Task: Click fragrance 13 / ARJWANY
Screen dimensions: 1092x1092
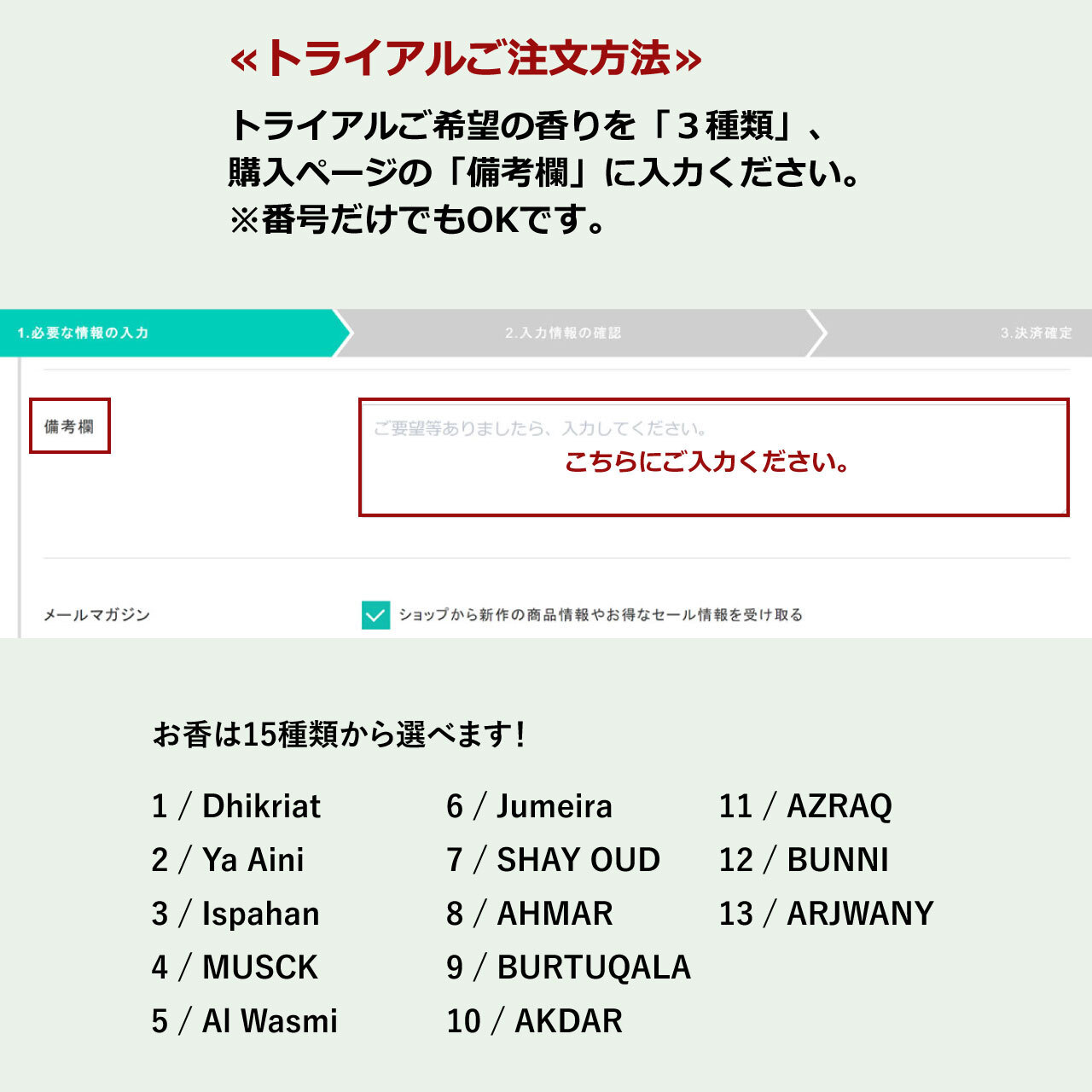Action: [x=827, y=914]
